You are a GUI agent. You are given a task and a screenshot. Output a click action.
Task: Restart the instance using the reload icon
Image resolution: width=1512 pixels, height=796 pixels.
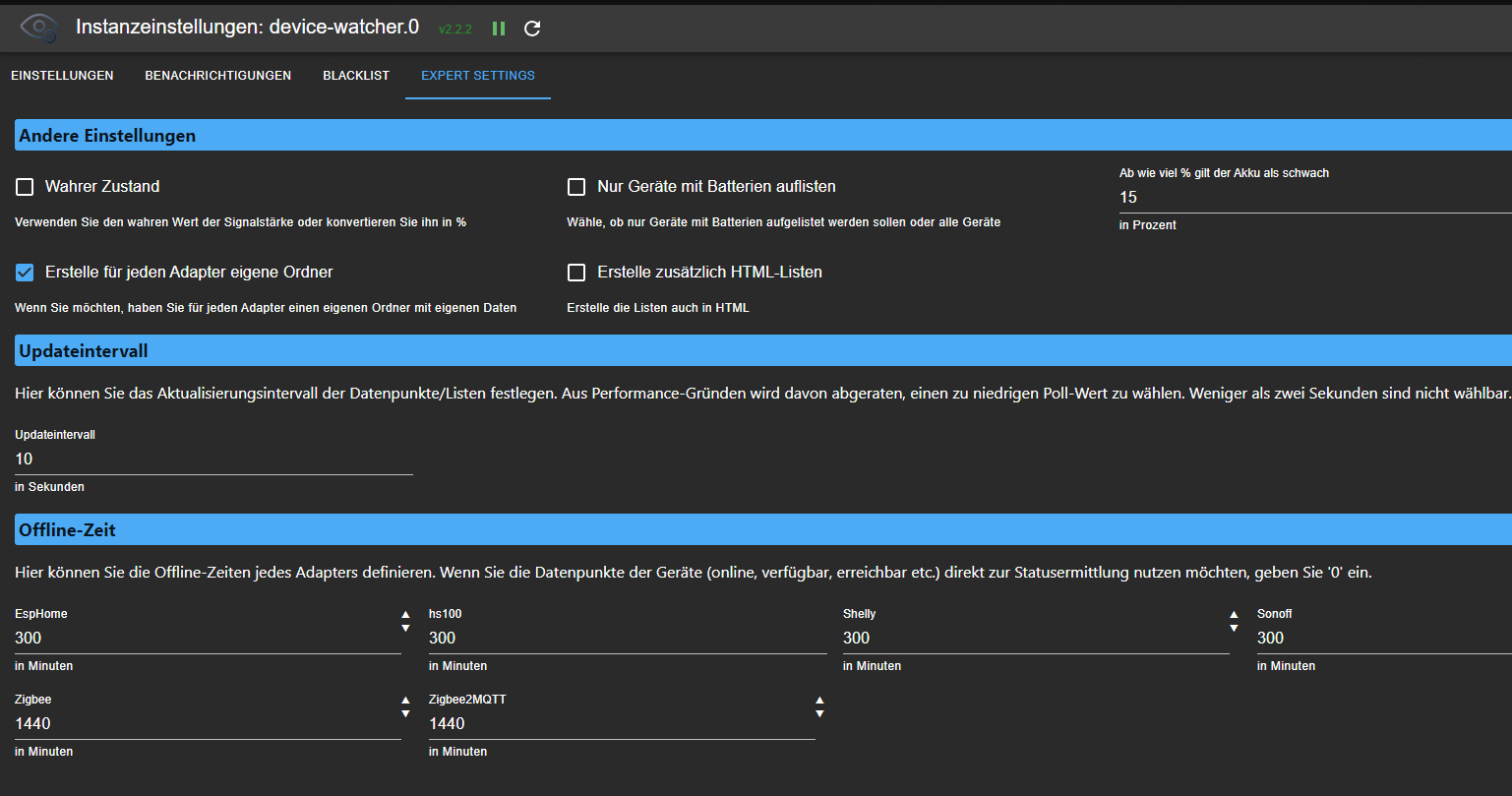[532, 29]
